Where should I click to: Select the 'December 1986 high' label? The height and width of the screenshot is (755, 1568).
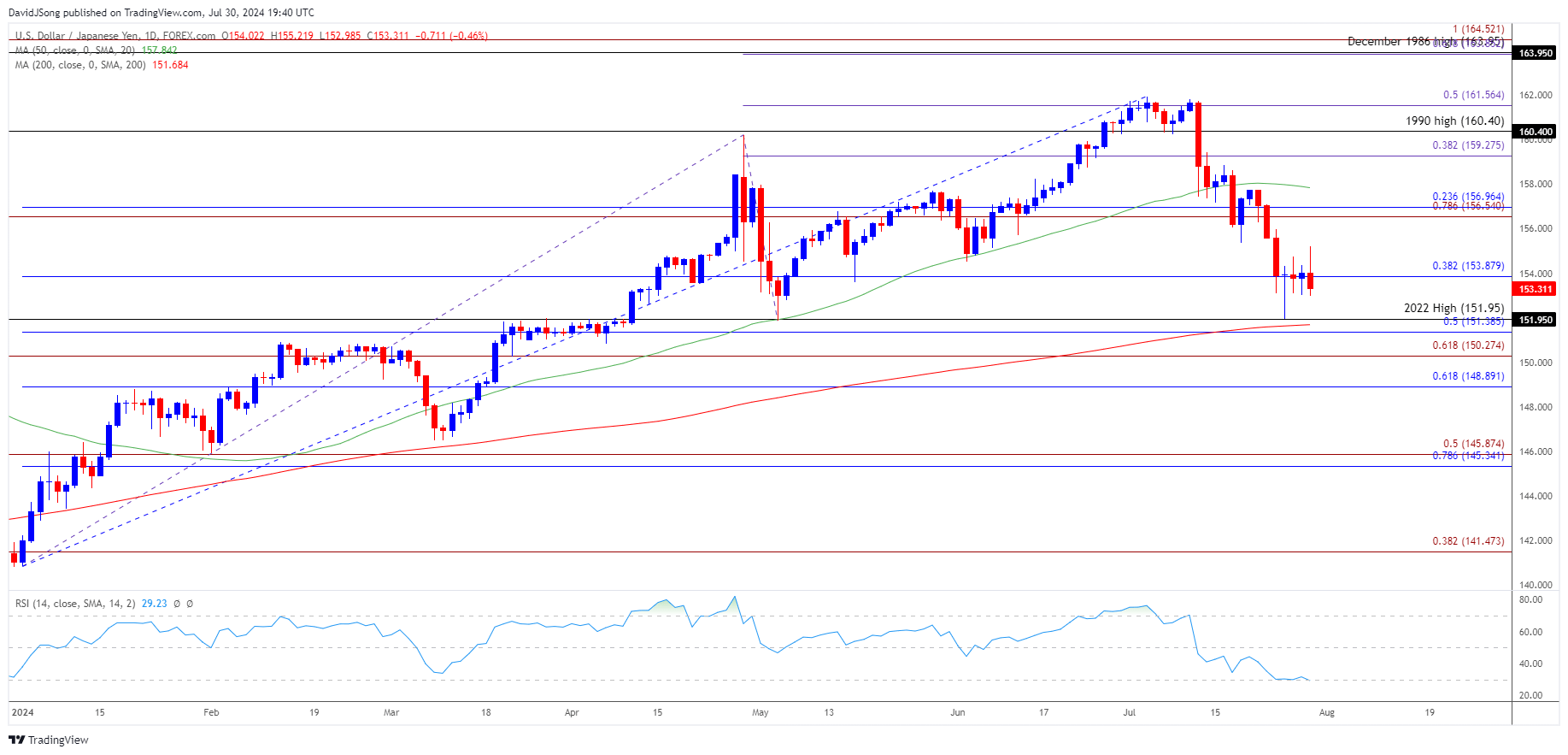(1401, 41)
